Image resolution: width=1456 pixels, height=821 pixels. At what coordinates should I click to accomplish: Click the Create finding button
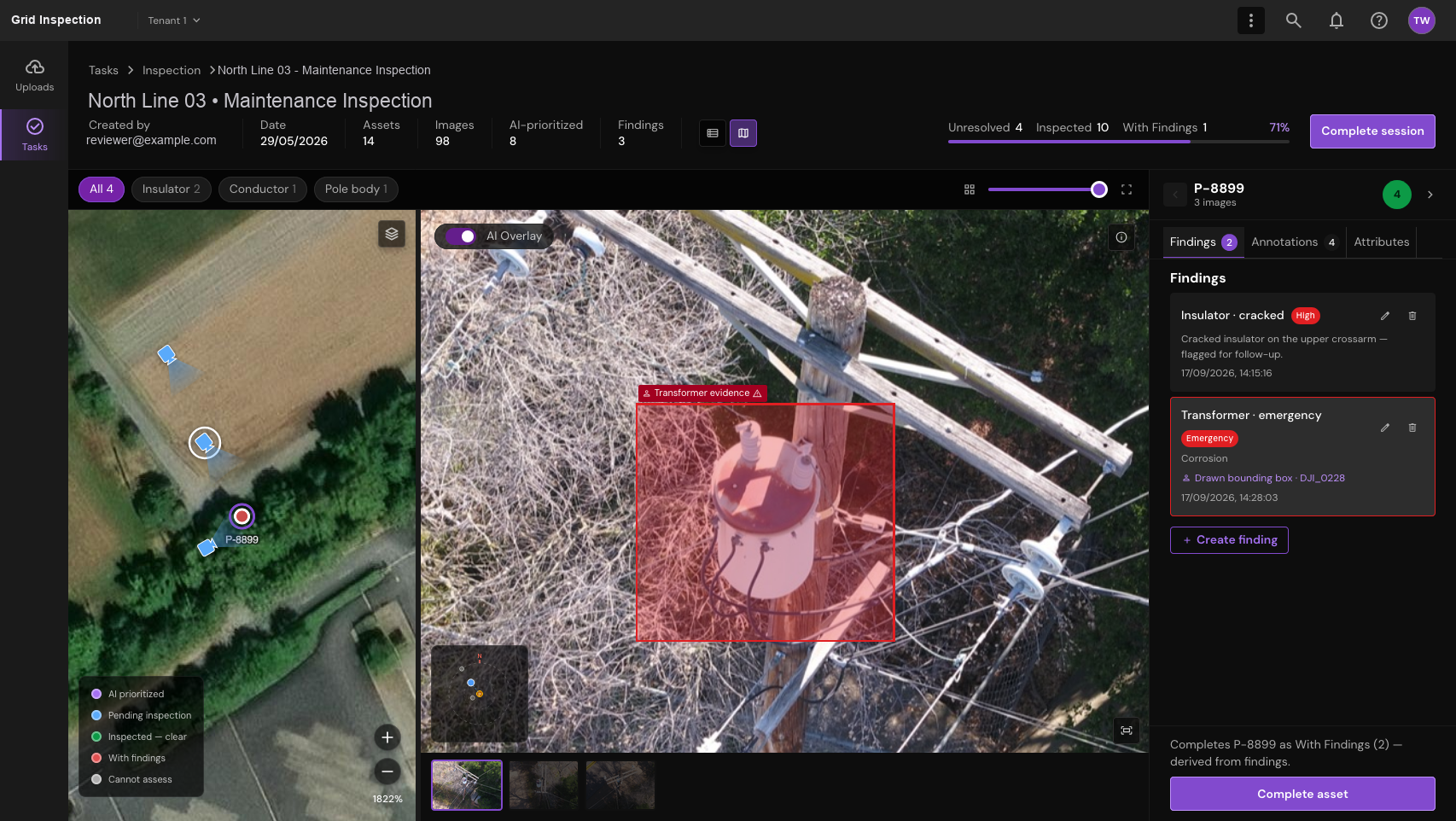pyautogui.click(x=1229, y=540)
